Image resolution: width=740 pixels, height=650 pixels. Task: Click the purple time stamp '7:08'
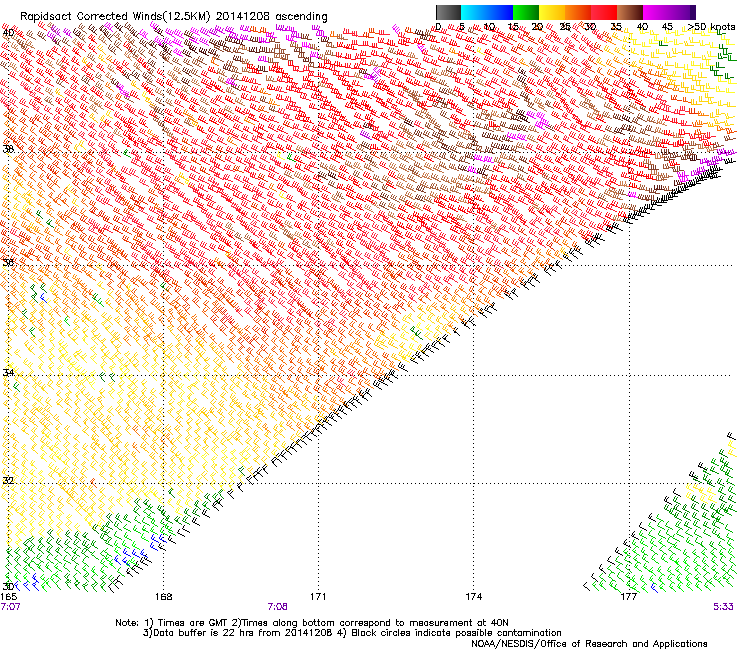pos(278,607)
